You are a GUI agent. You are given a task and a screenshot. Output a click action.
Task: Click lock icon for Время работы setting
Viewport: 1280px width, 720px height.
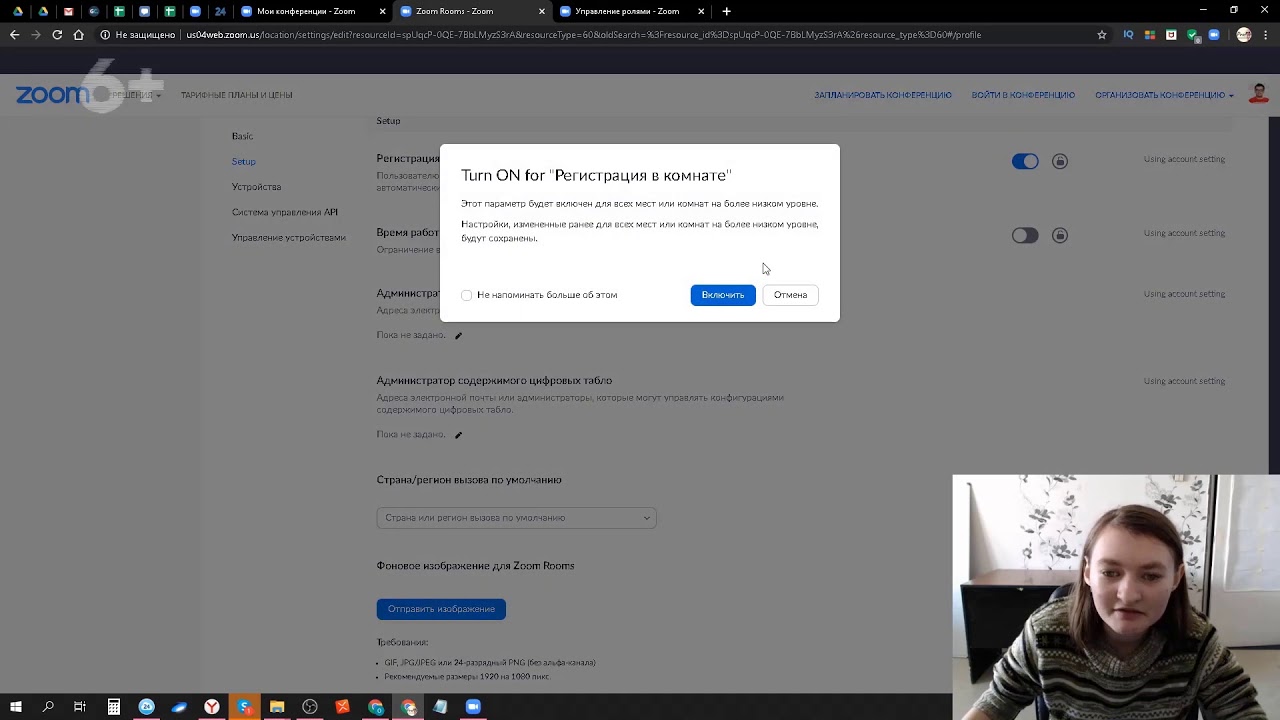1060,235
